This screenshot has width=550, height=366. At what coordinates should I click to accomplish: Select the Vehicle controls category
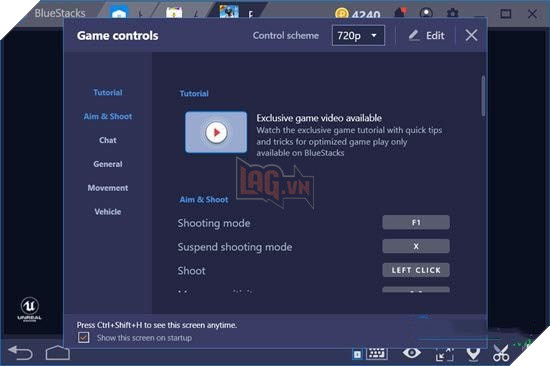(108, 212)
